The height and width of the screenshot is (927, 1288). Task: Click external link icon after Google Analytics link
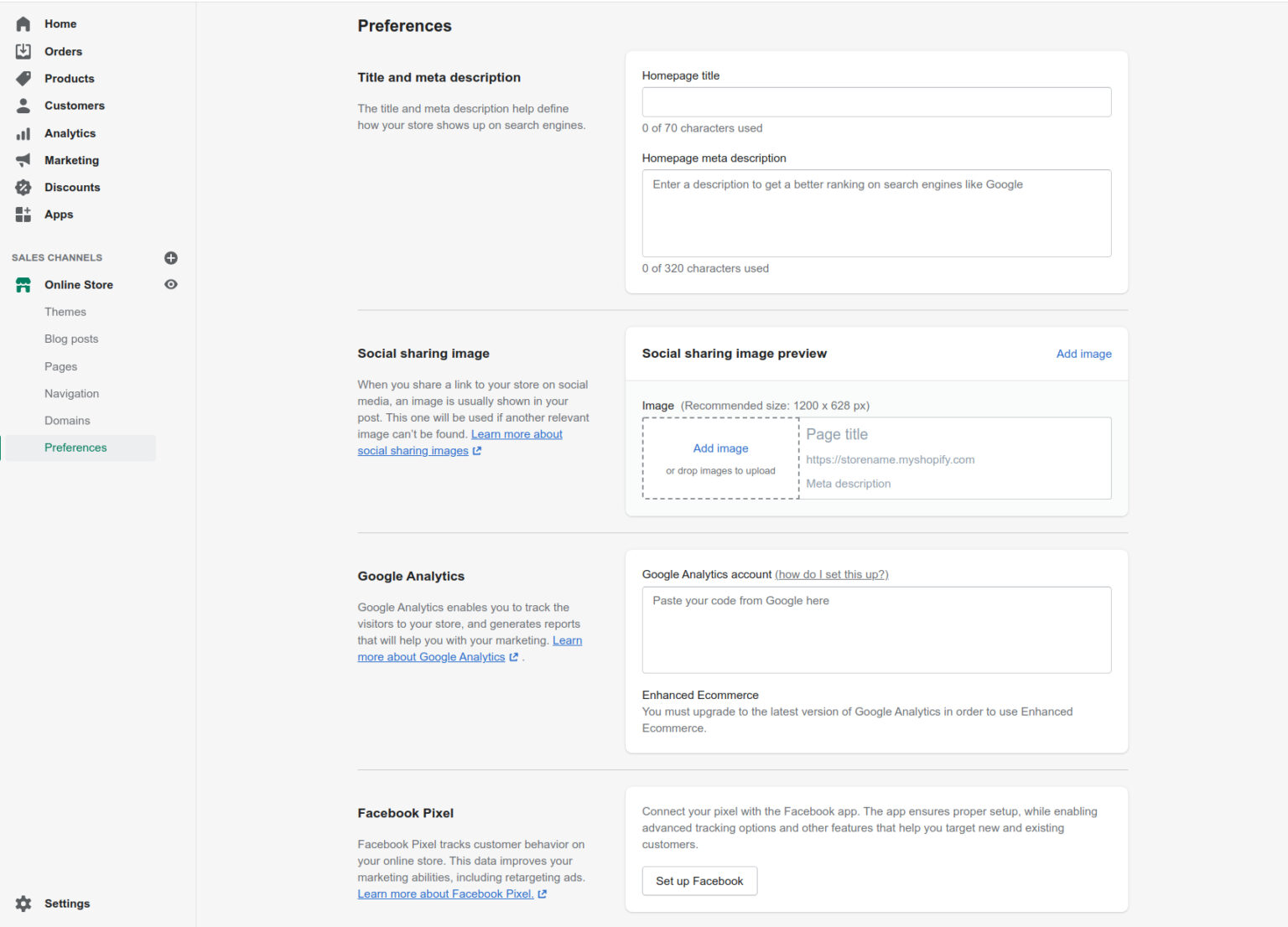(514, 657)
